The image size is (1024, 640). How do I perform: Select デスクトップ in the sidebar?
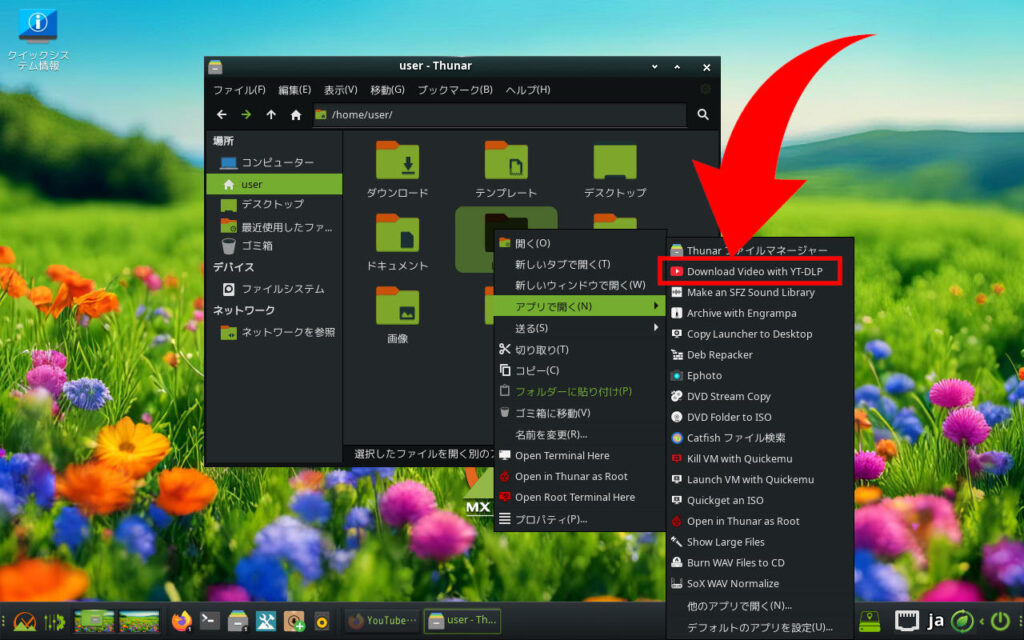click(274, 204)
